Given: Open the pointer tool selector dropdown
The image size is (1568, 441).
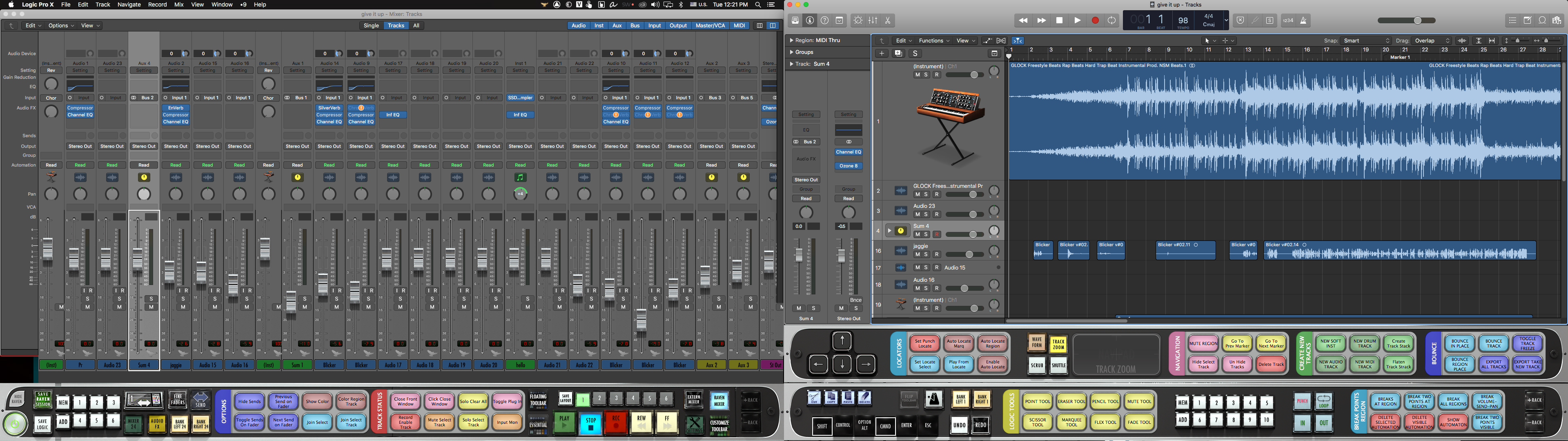Looking at the screenshot, I should (x=1210, y=41).
